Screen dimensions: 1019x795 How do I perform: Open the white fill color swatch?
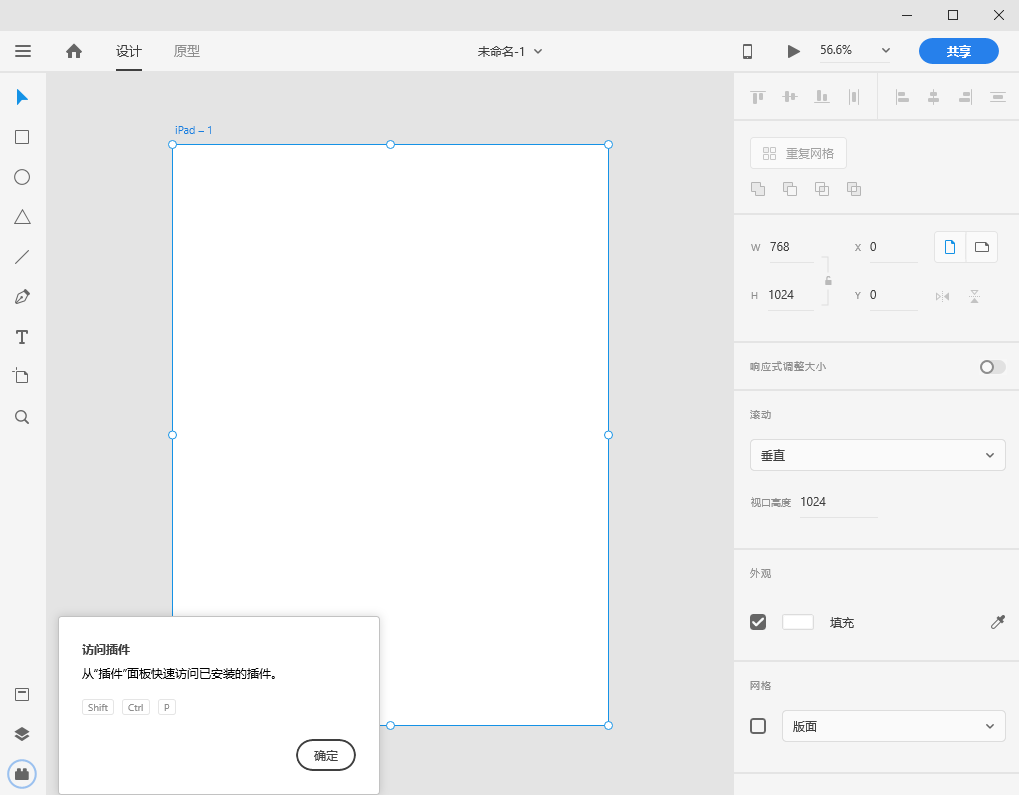[x=798, y=622]
